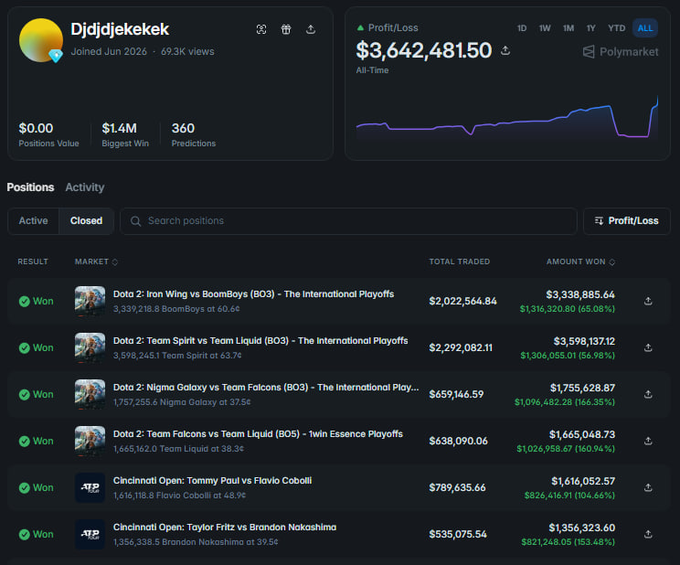Select the YTD time range
This screenshot has width=680, height=565.
click(616, 28)
